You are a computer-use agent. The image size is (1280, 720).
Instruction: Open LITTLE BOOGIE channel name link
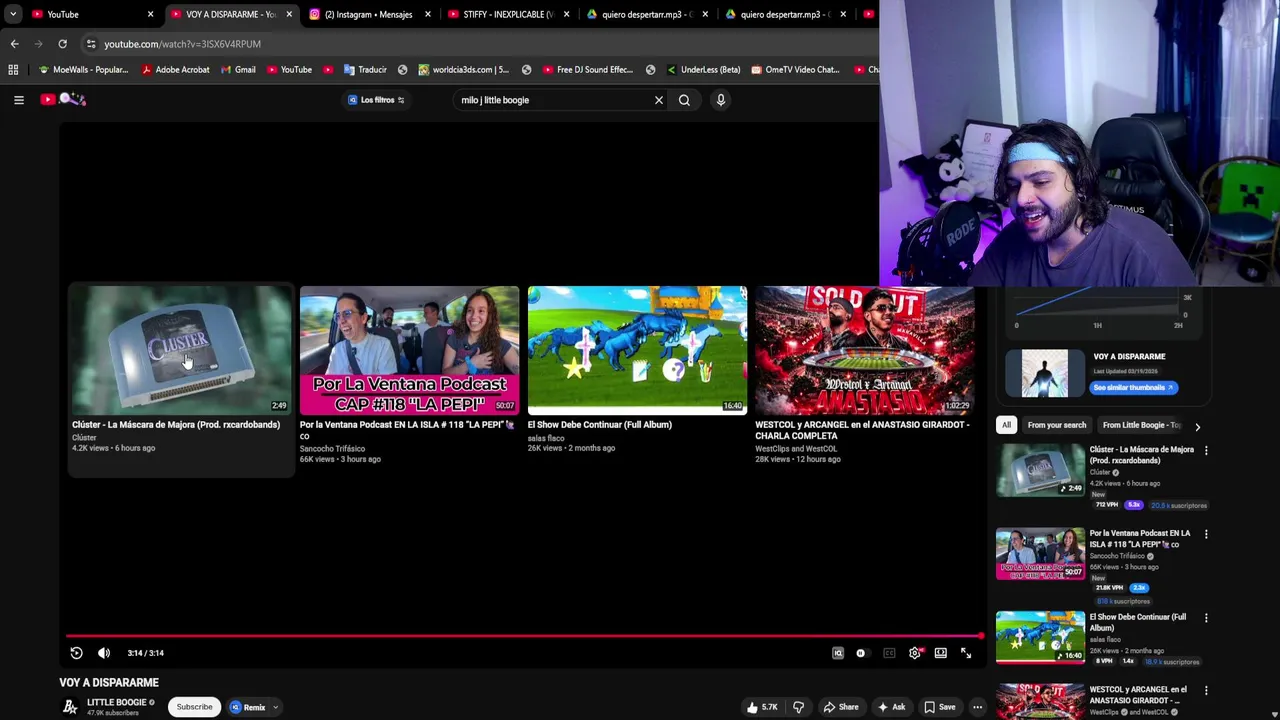coord(116,702)
